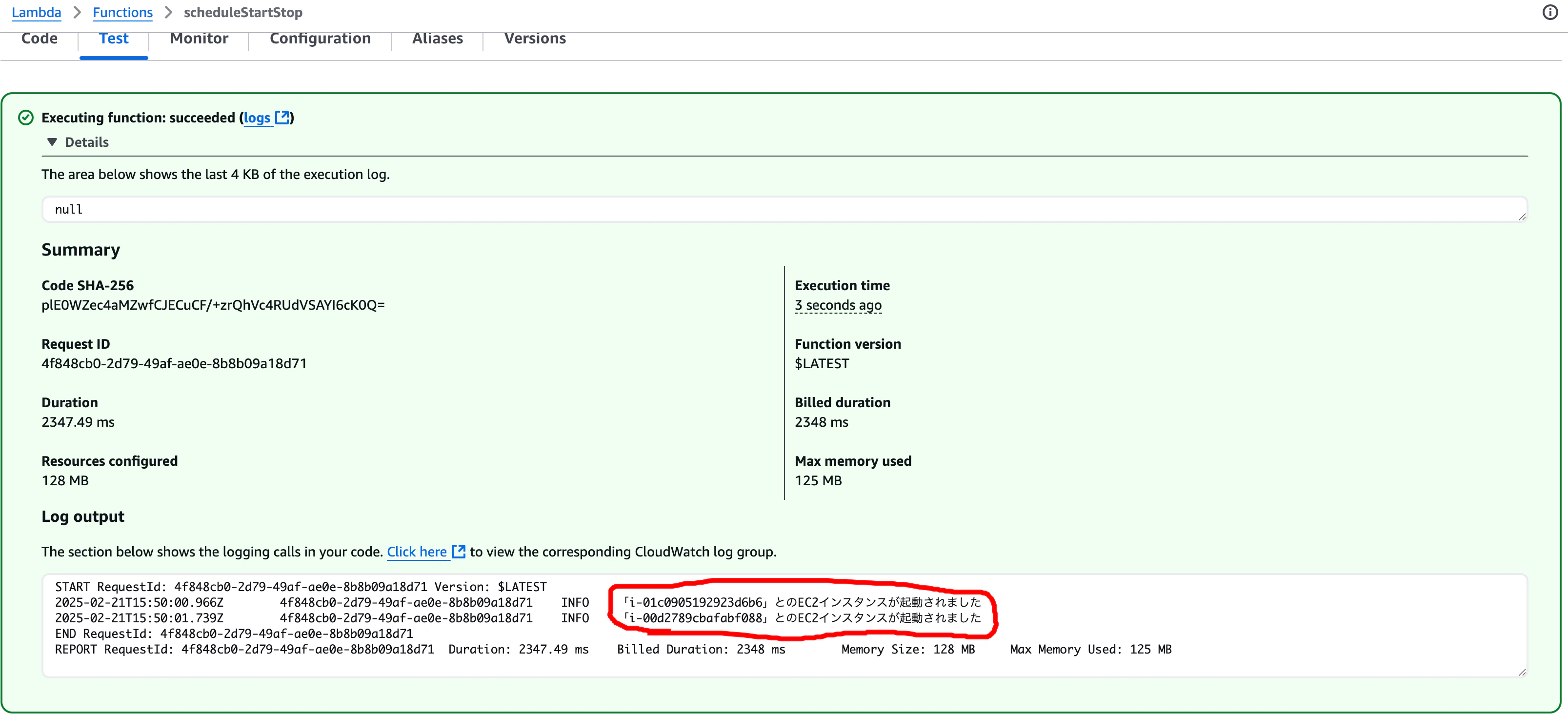Click inside the null response text area
Image resolution: width=1568 pixels, height=714 pixels.
click(x=784, y=209)
